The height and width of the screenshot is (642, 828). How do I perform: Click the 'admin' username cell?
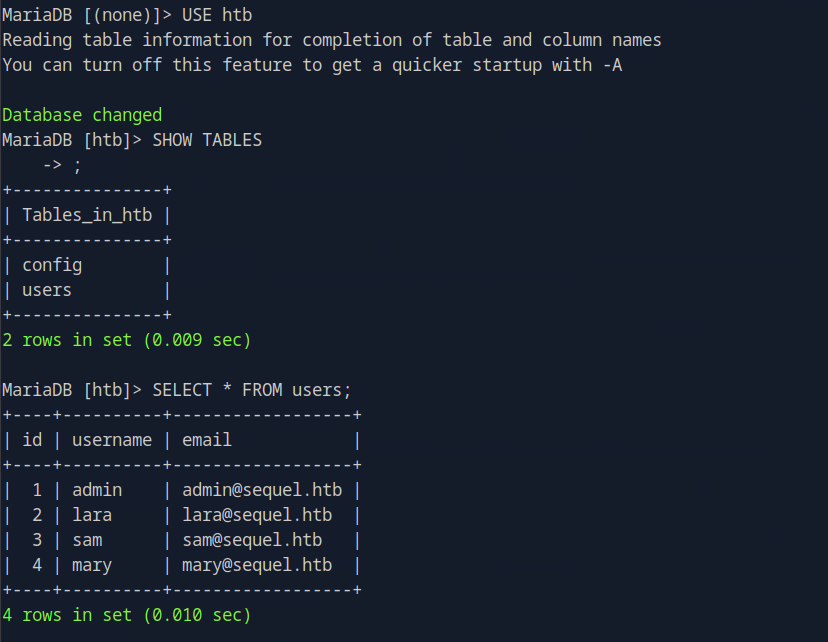point(97,490)
